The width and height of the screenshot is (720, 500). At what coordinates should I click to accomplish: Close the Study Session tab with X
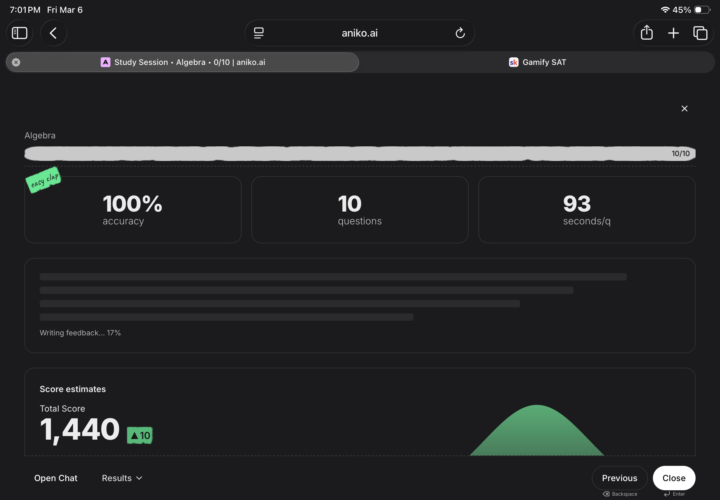click(16, 62)
